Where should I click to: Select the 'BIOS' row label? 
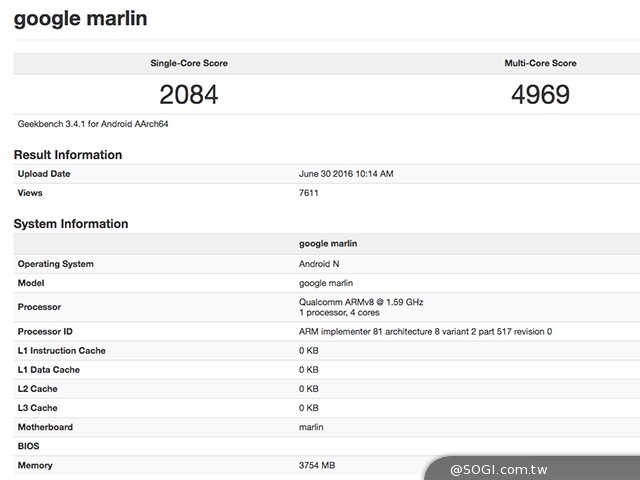click(29, 446)
